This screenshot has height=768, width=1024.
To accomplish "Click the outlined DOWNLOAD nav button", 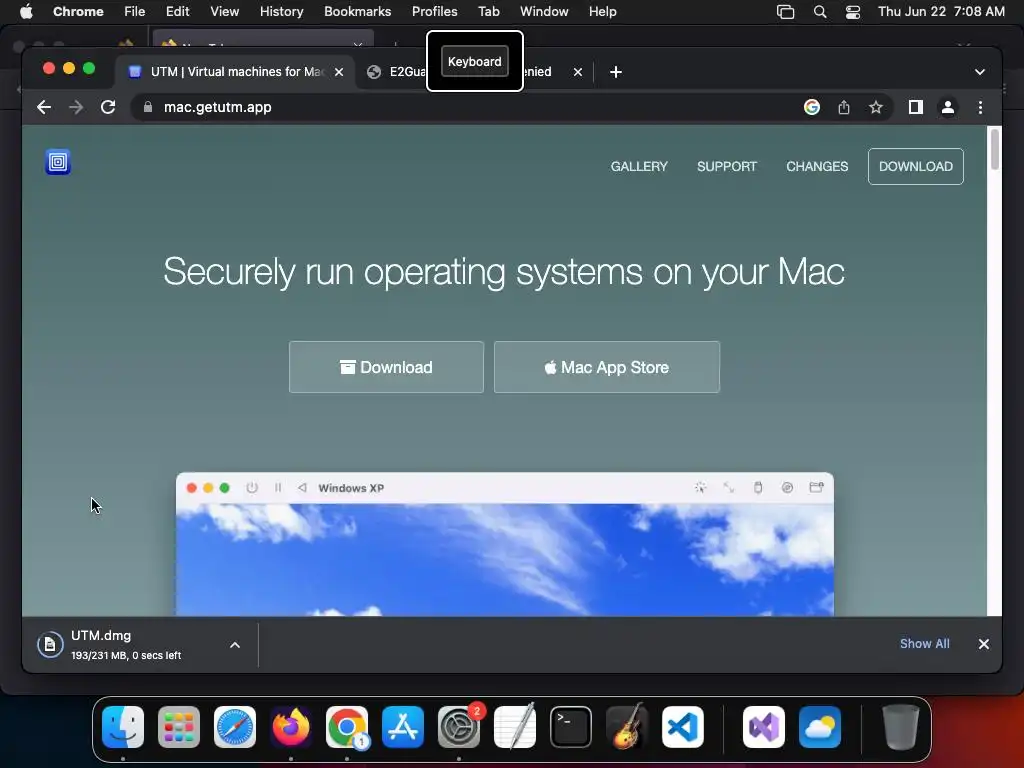I will pos(916,167).
